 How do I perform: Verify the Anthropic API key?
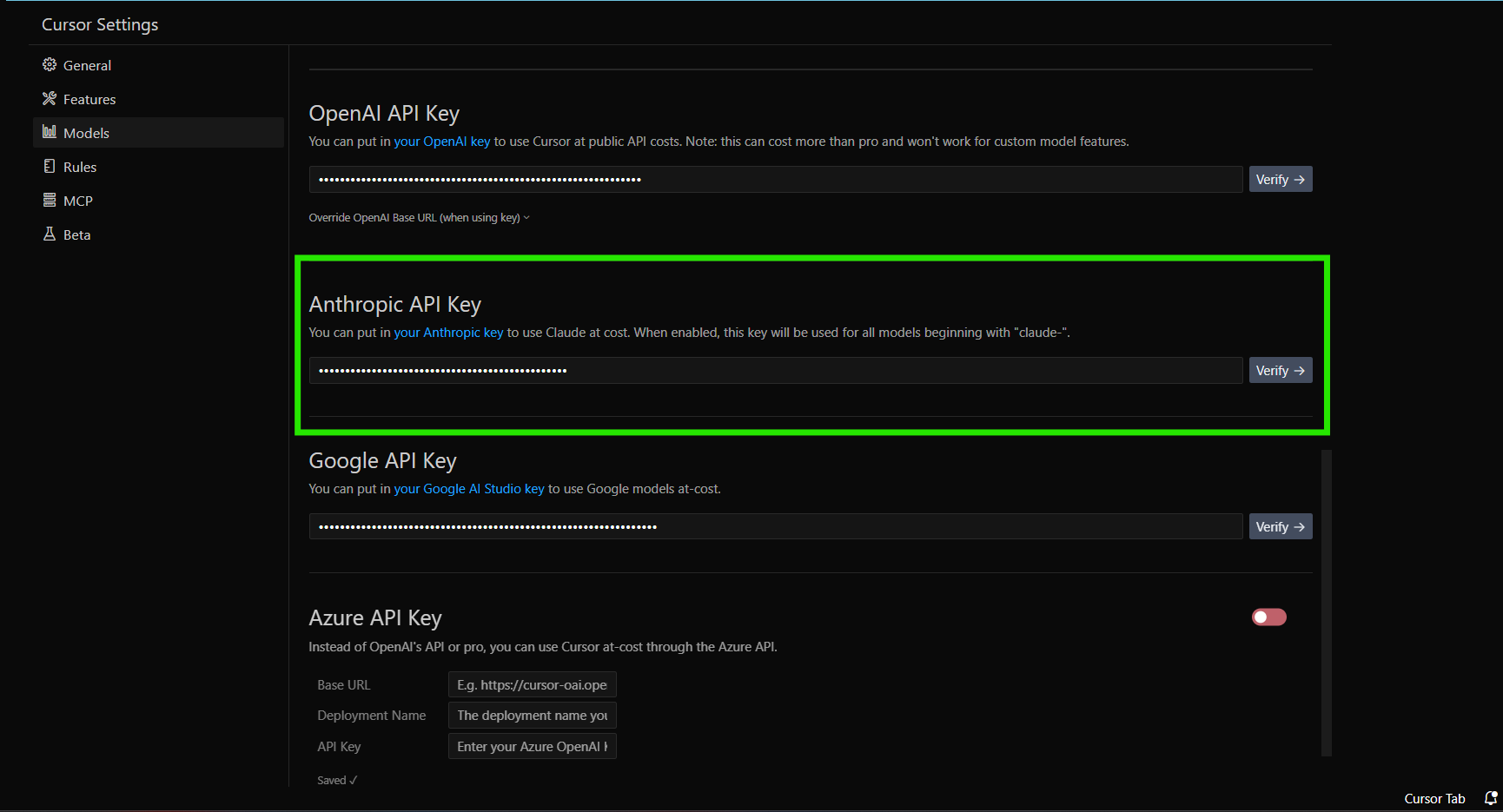pos(1281,370)
